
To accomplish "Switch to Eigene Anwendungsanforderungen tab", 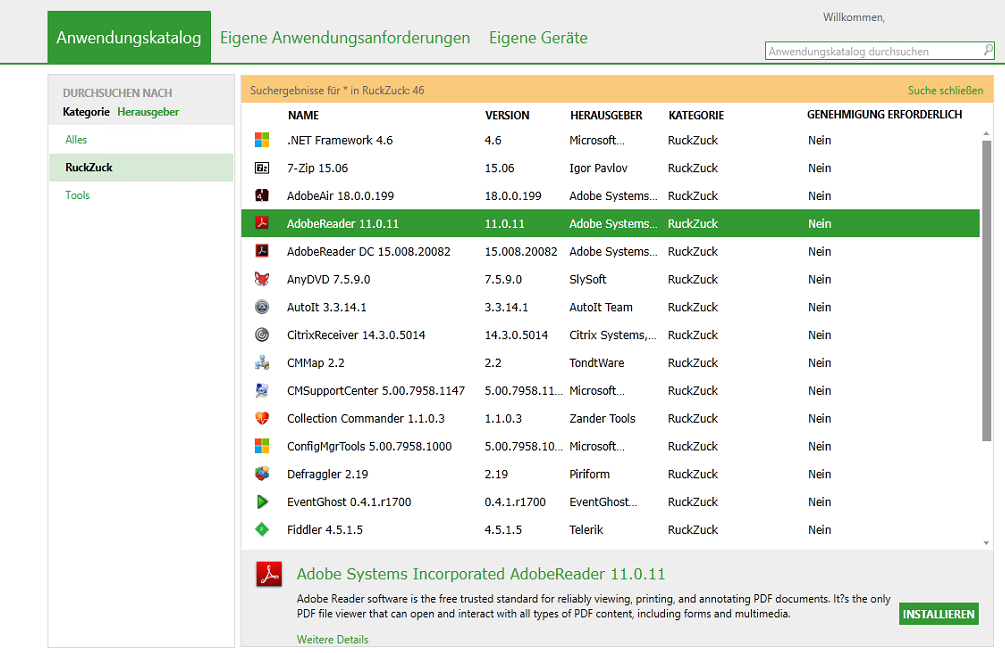I will click(345, 38).
